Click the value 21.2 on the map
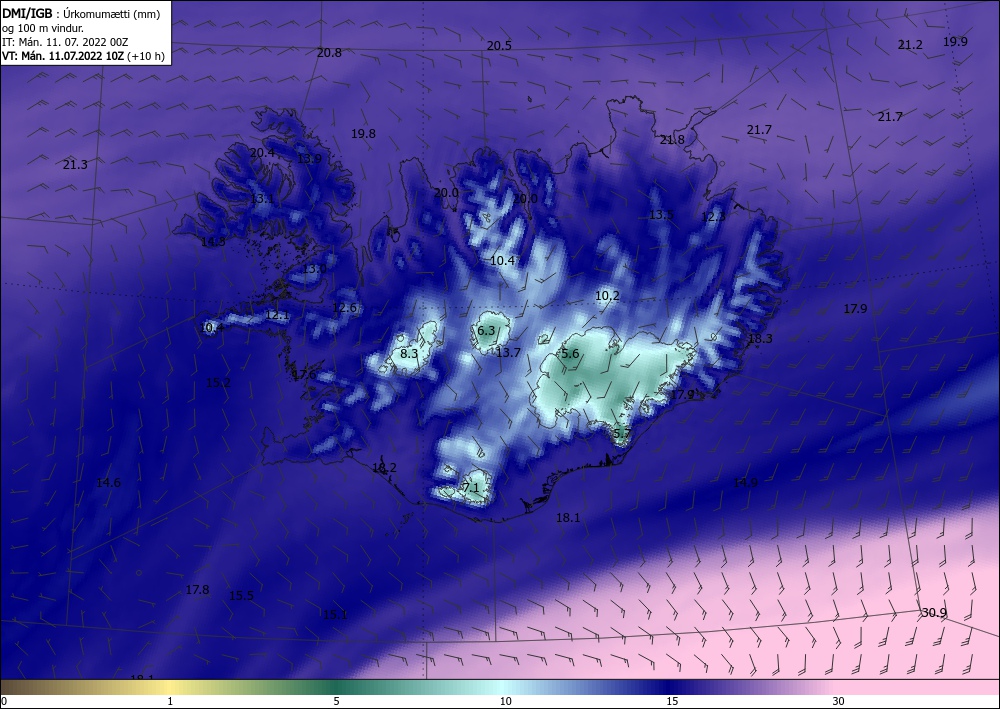This screenshot has width=1000, height=709. point(910,45)
